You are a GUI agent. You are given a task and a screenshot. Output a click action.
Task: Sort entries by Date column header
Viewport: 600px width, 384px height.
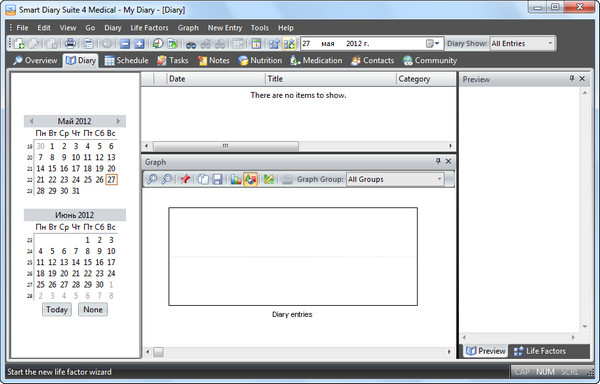pyautogui.click(x=216, y=79)
